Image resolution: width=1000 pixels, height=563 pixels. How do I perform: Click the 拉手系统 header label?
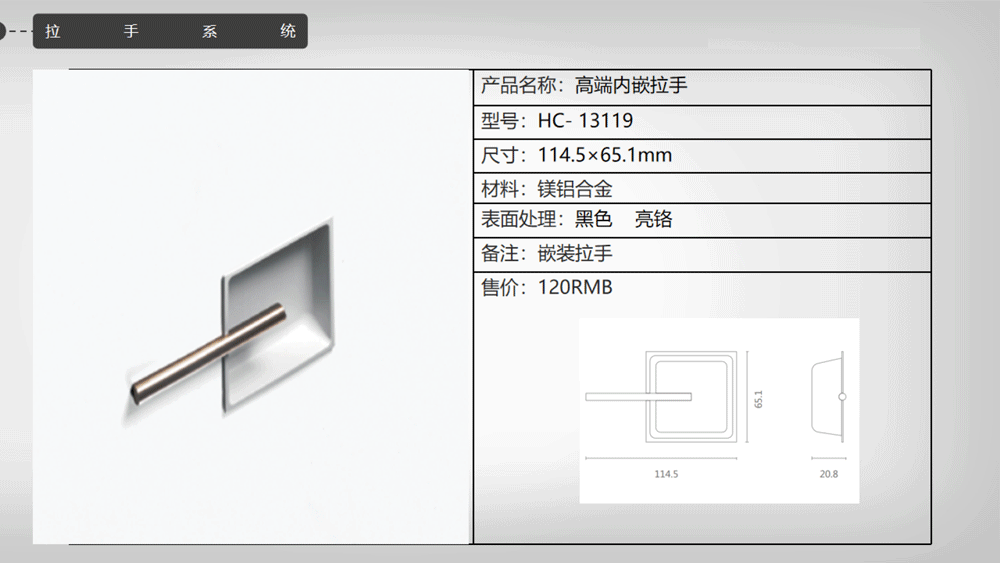click(x=170, y=31)
